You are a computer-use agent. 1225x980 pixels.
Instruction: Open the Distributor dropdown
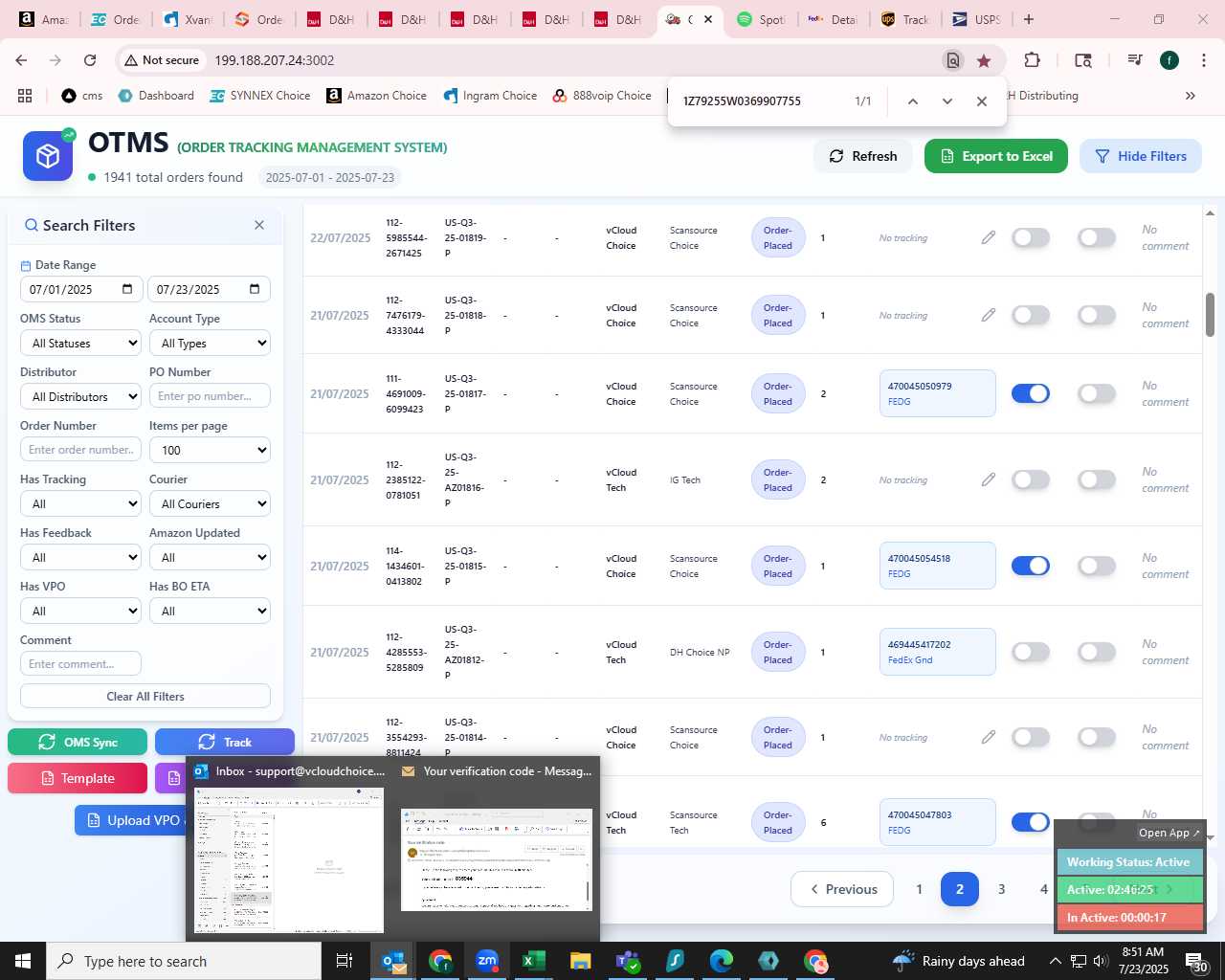point(80,396)
